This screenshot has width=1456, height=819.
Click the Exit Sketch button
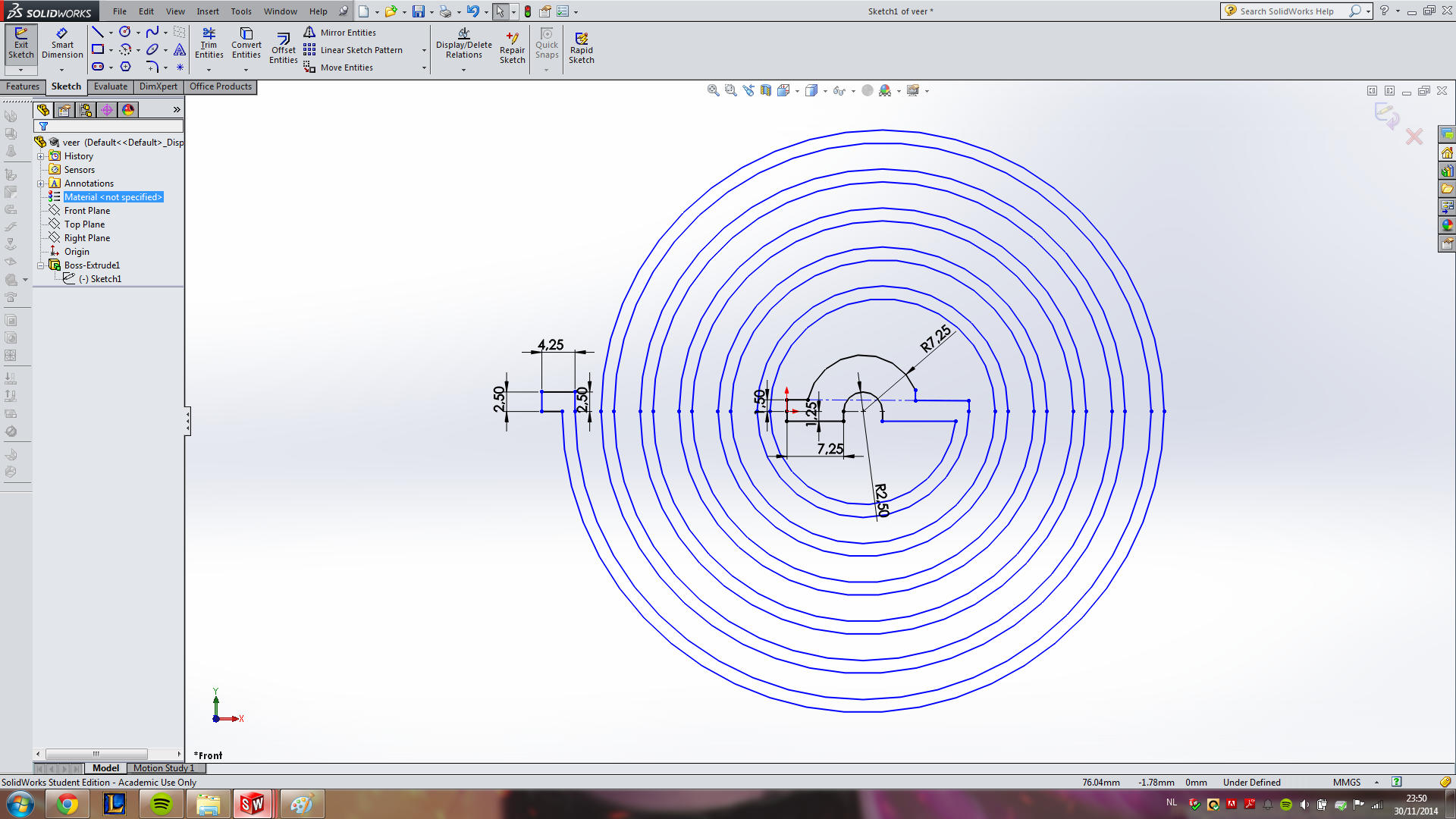point(21,44)
